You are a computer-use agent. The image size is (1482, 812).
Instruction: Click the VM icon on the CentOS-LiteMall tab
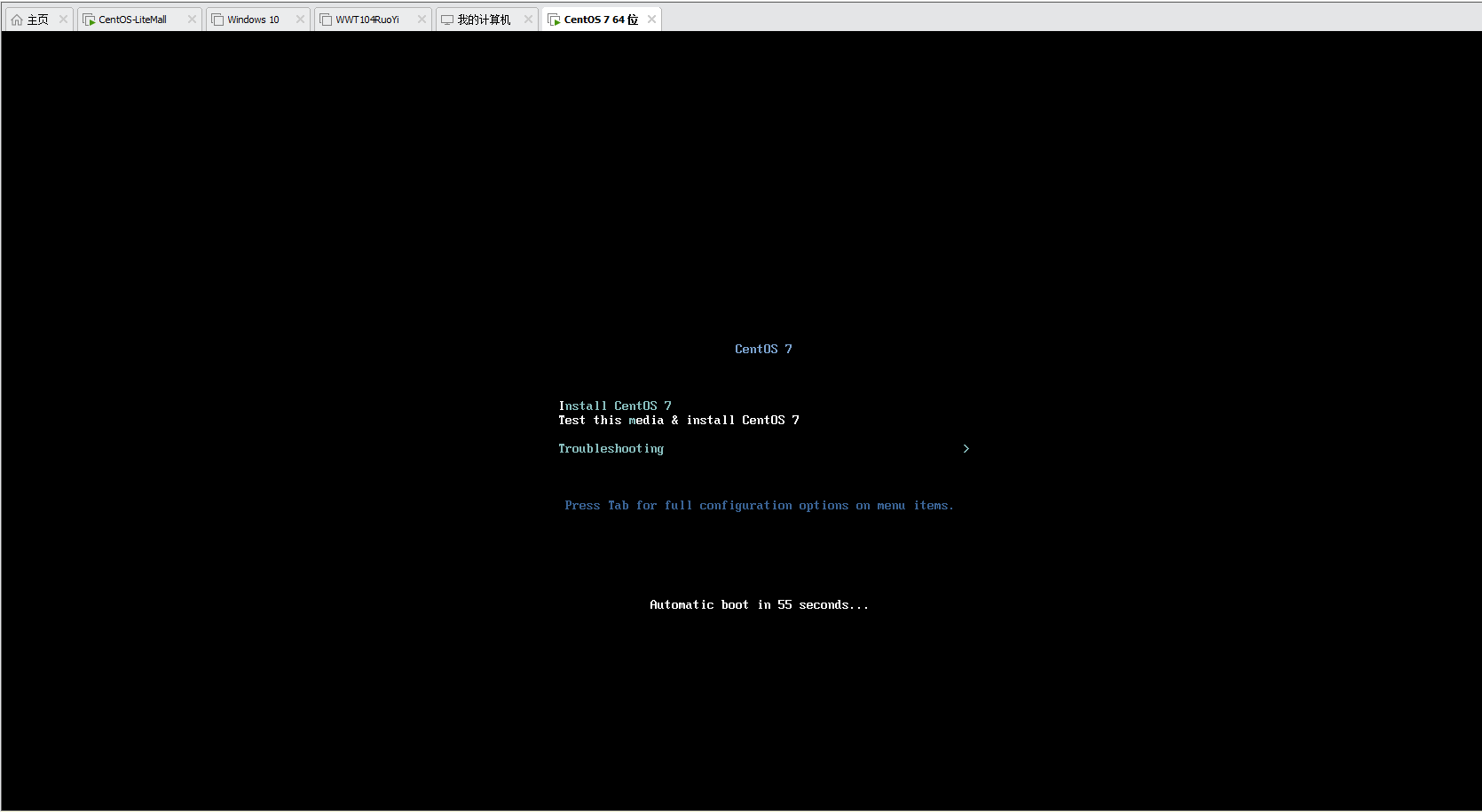[89, 20]
